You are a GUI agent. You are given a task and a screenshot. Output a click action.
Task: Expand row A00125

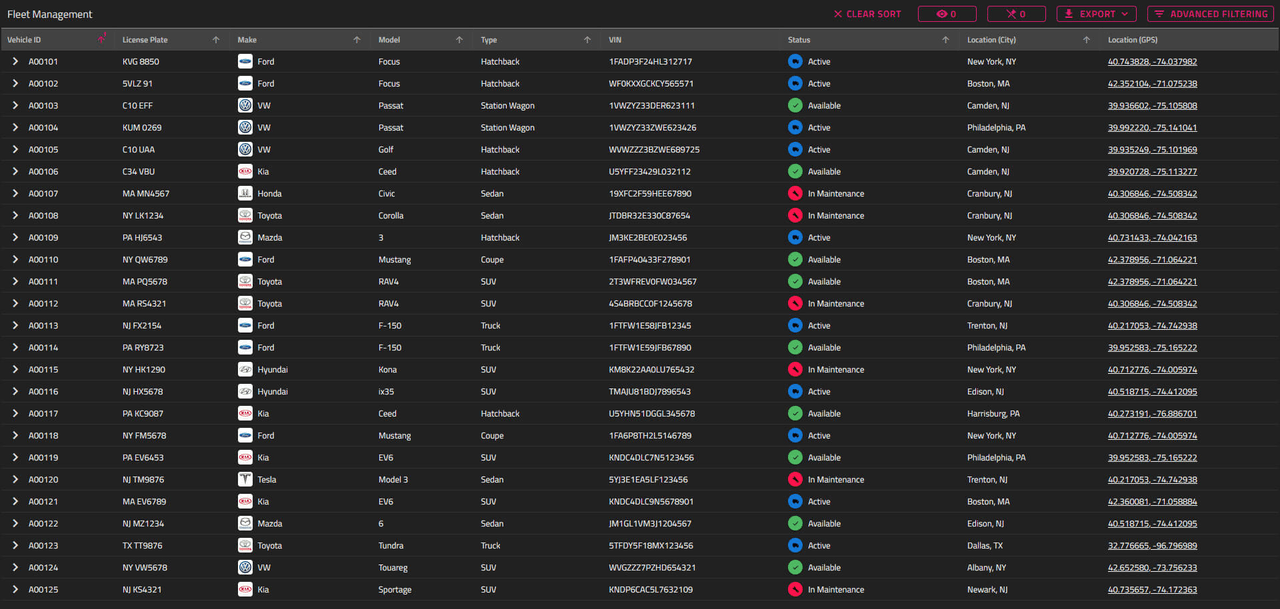[15, 589]
